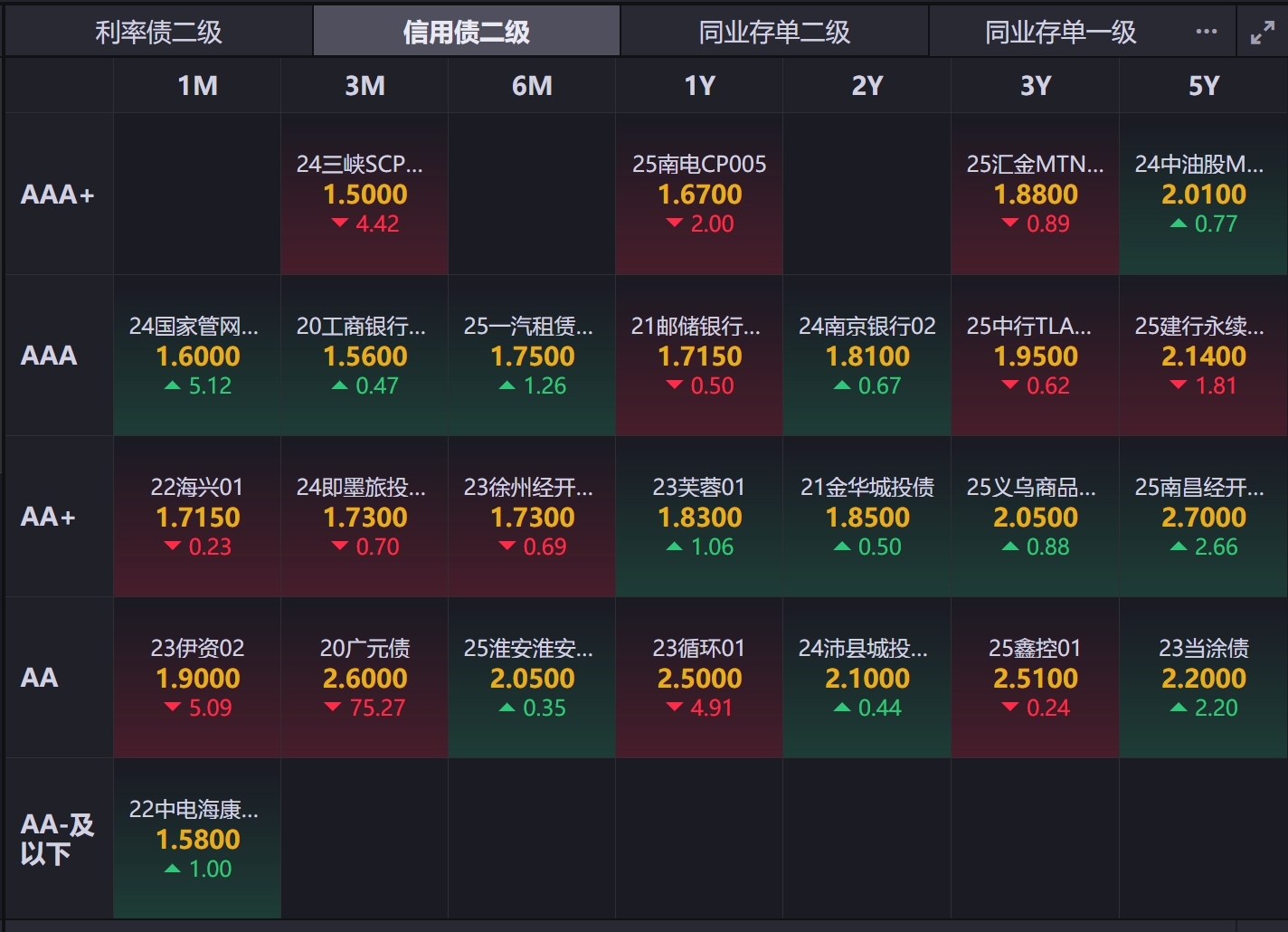Open the 24沛县城投 bond cell

[x=867, y=678]
